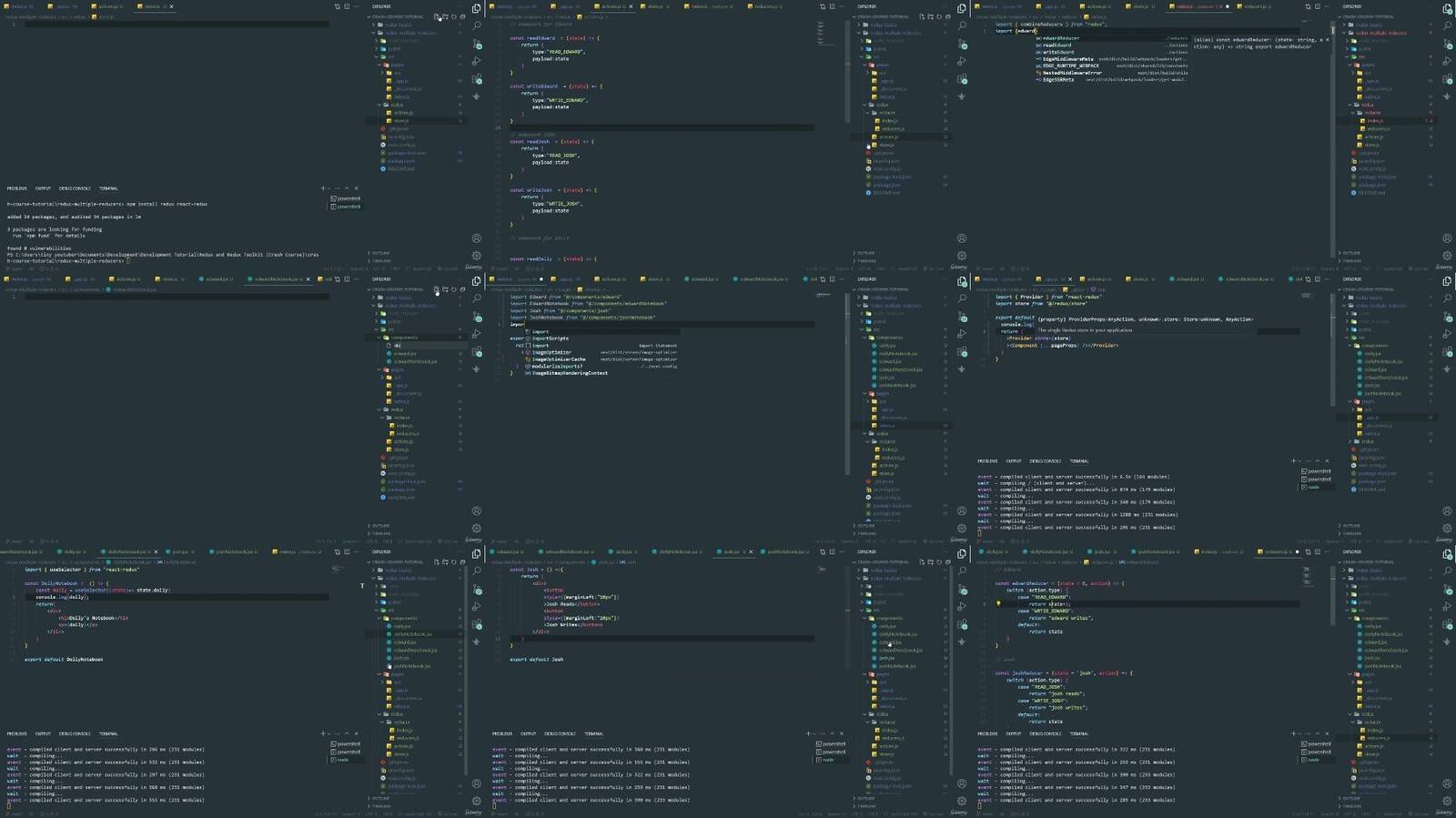Open Search in the npm install terminal window

477,26
